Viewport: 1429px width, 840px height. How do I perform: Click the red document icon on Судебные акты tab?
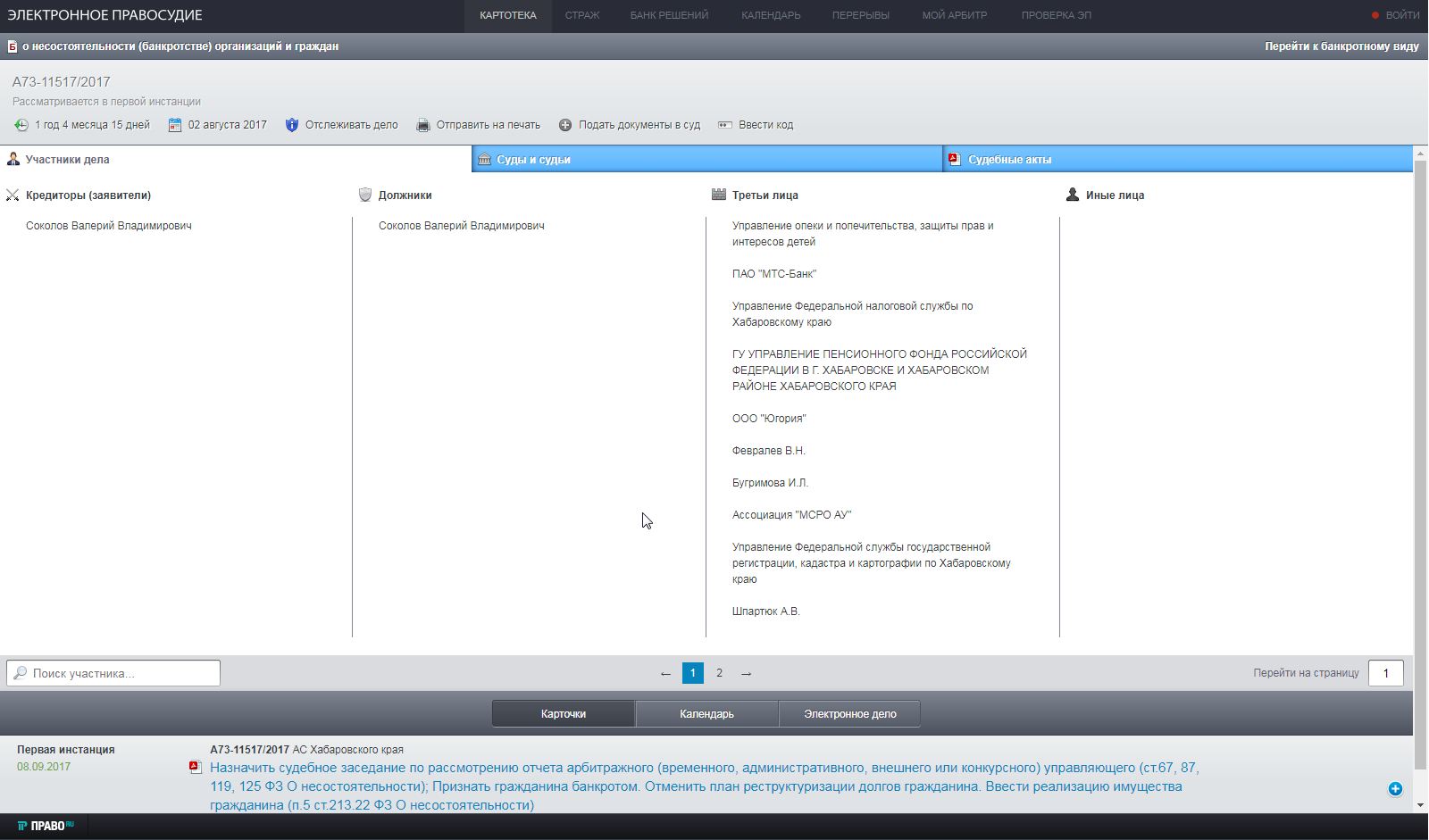954,159
